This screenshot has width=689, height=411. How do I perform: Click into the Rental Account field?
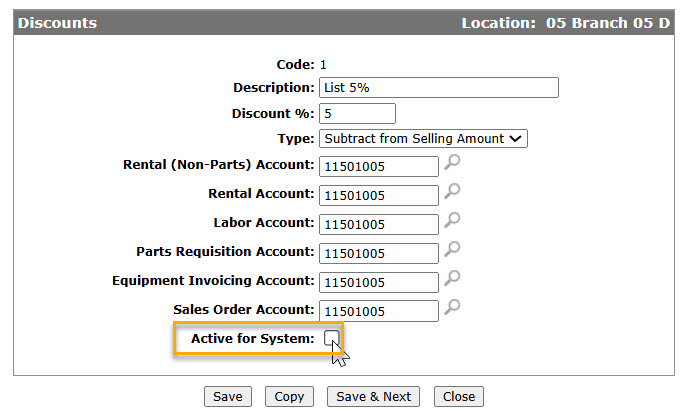coord(379,195)
